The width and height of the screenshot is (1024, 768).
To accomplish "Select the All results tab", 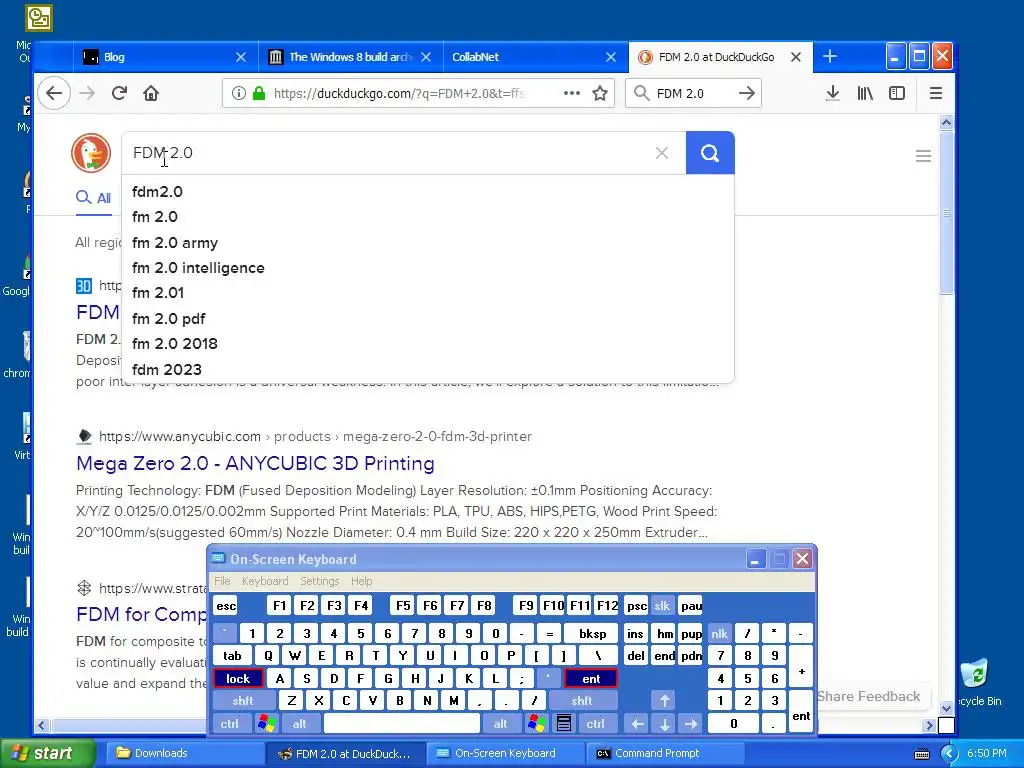I will (x=93, y=198).
